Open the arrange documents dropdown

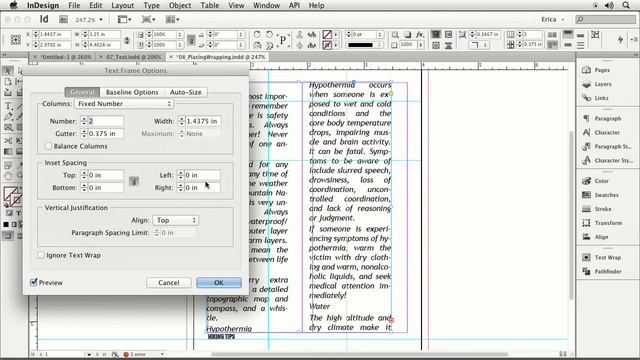pos(173,19)
